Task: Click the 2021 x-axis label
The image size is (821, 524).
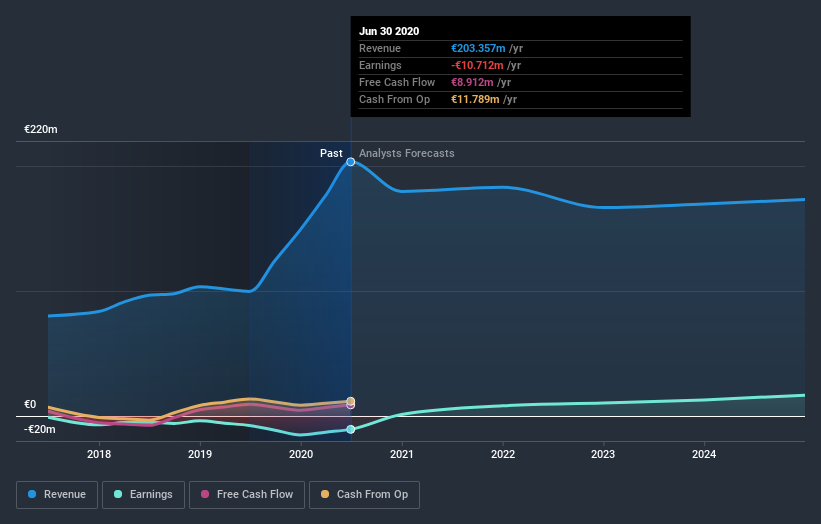Action: pos(402,454)
